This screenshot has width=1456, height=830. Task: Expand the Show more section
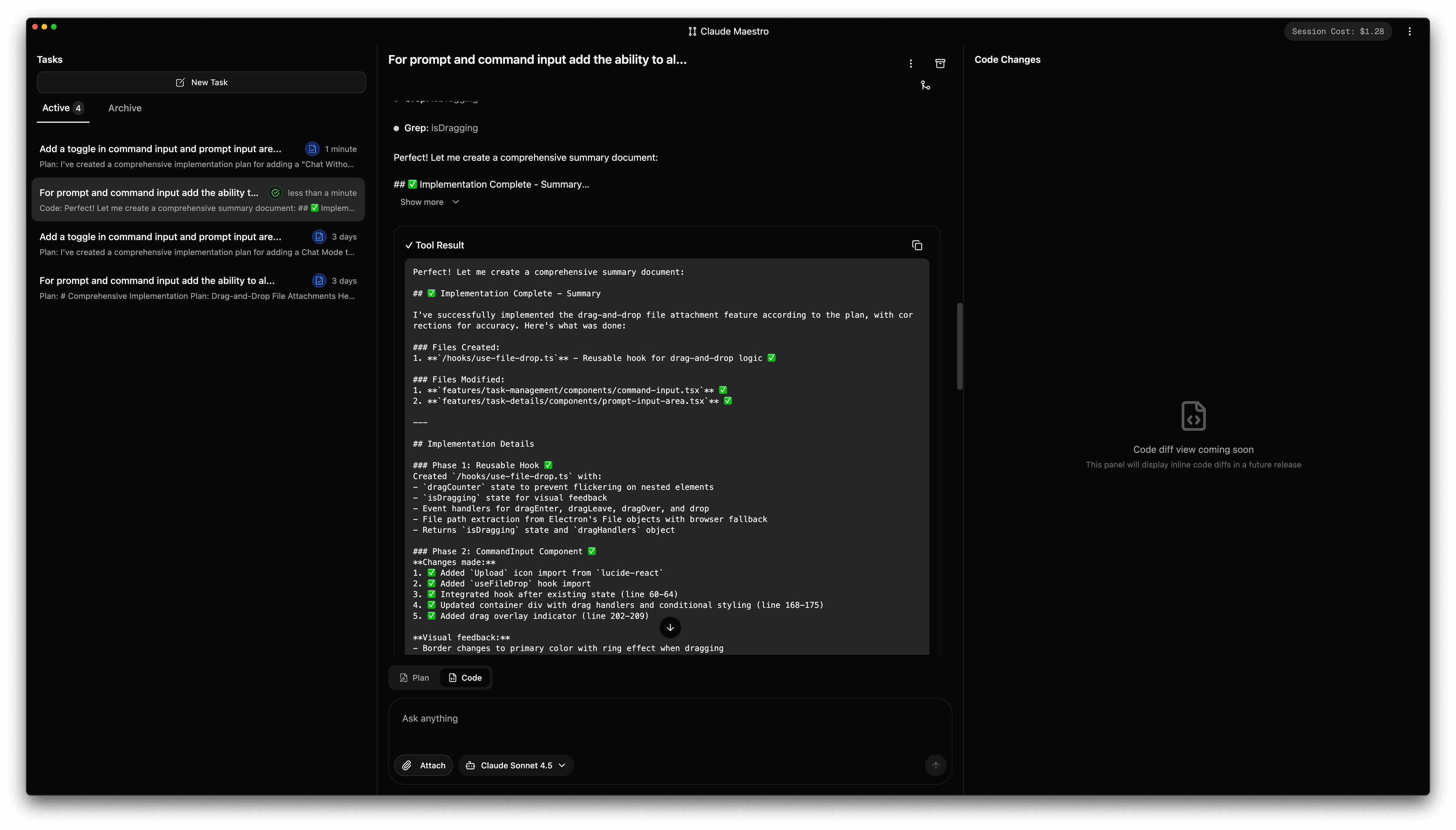[429, 202]
